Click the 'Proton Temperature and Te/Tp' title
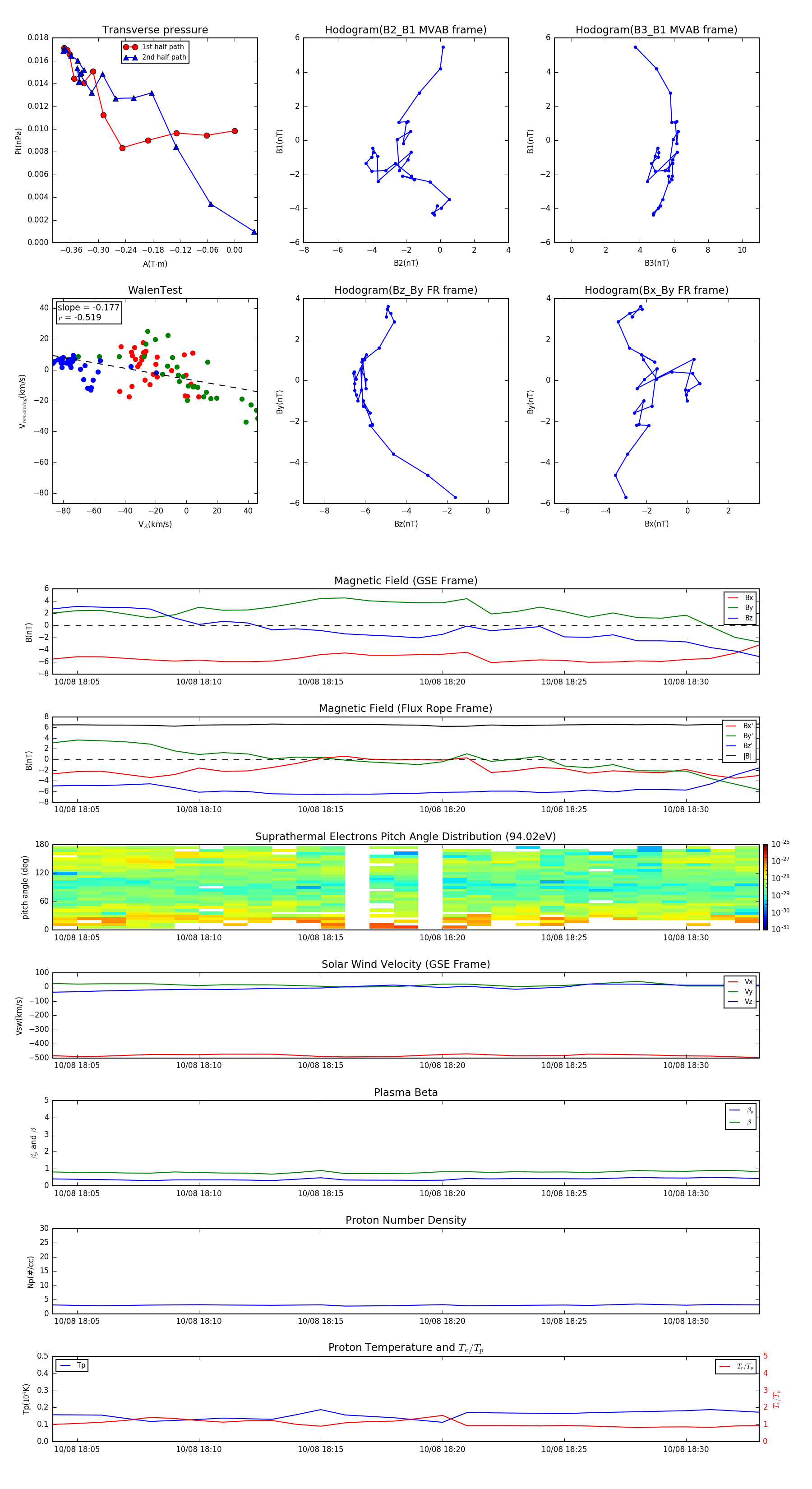 [406, 1348]
